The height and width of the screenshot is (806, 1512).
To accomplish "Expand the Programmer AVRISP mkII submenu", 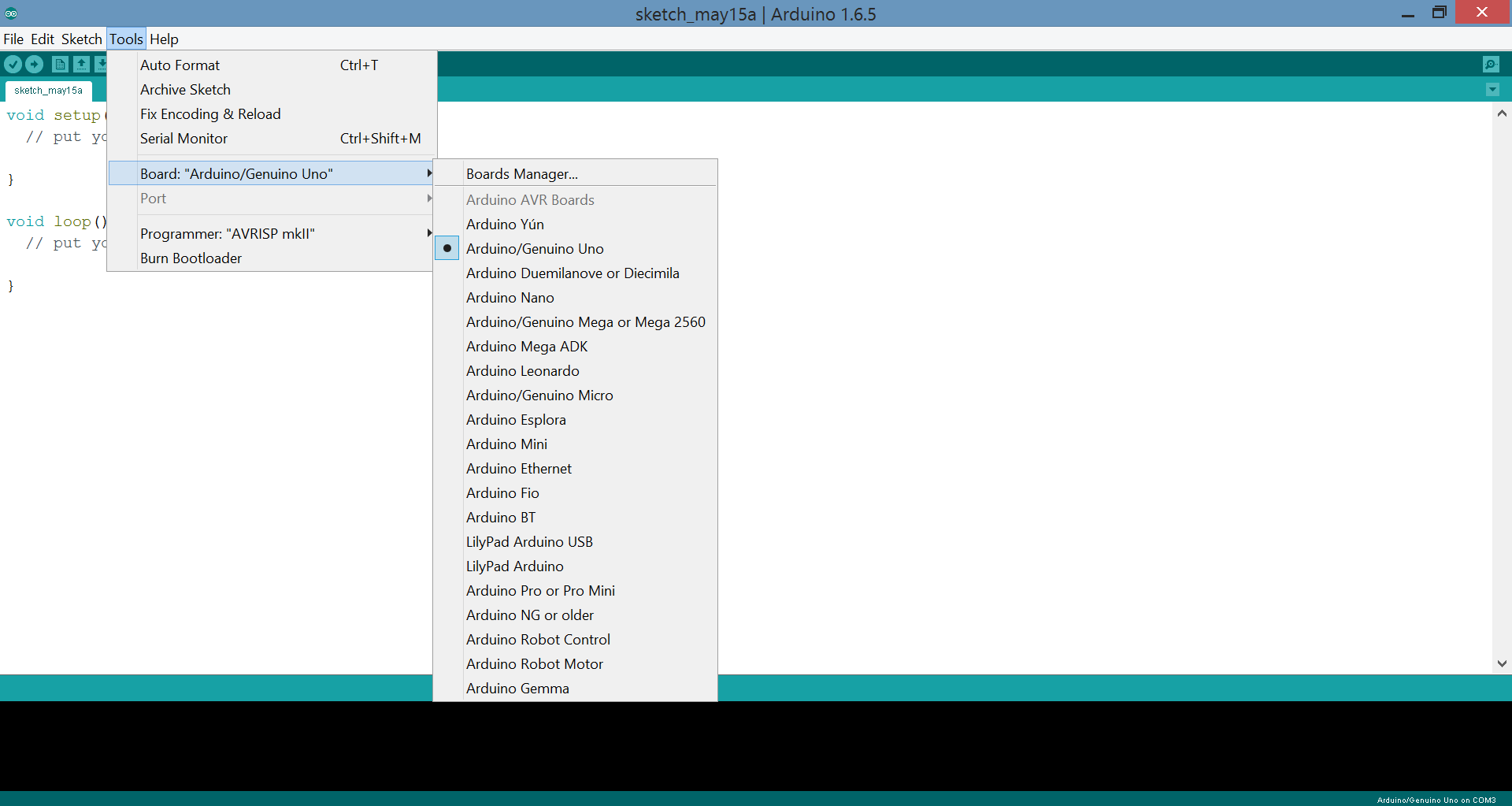I will click(x=272, y=234).
